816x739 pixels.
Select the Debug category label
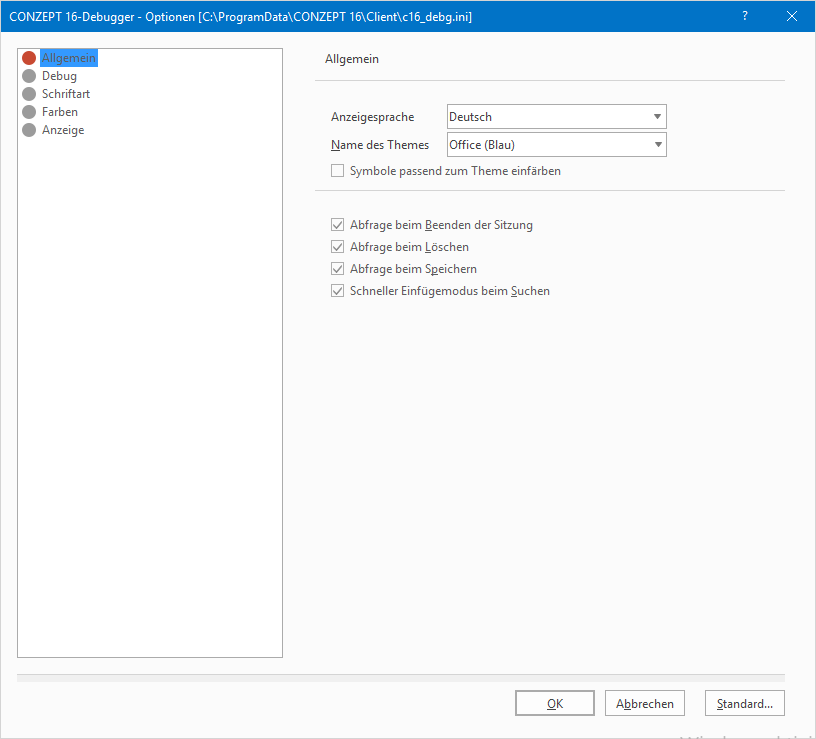[59, 76]
